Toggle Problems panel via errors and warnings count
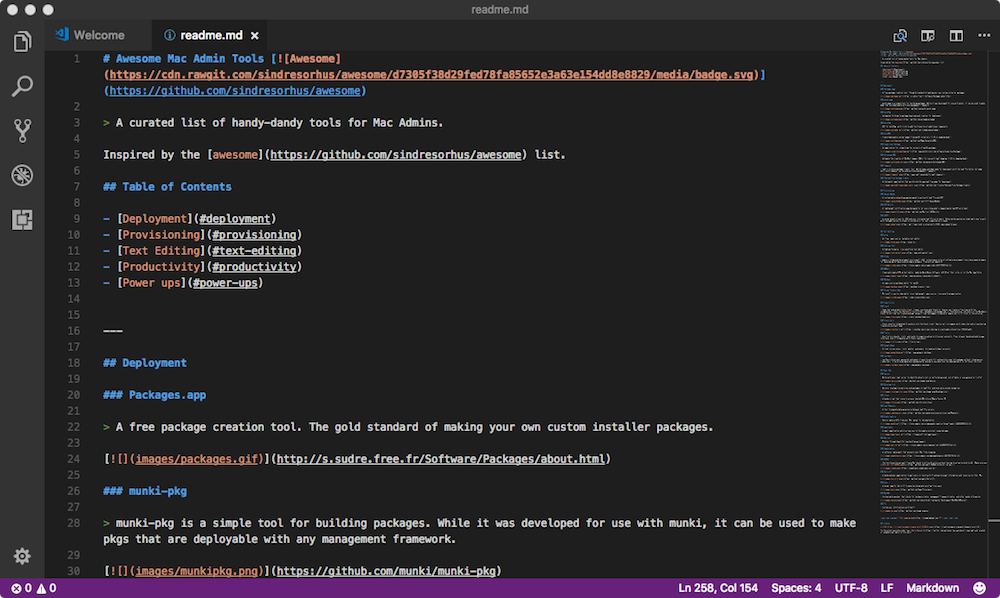Screen dimensions: 1000x598 33,588
